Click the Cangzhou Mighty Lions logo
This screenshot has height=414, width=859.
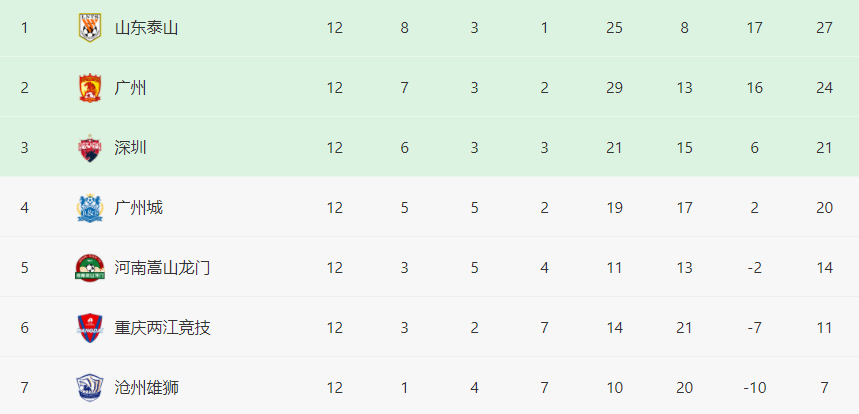(90, 388)
